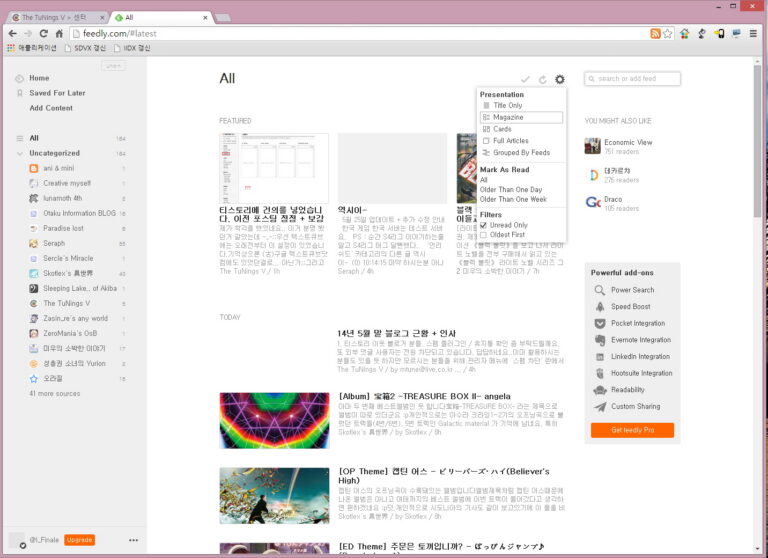Open the SDVX 갱신 bookmark
Viewport: 768px width, 558px height.
pyautogui.click(x=85, y=49)
